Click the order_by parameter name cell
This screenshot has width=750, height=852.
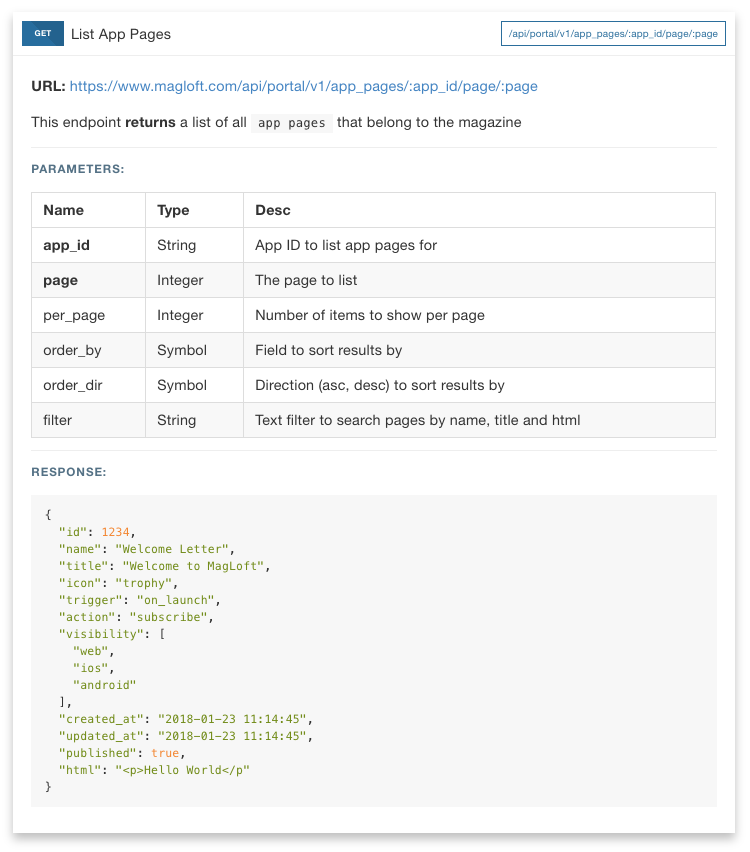[x=72, y=350]
